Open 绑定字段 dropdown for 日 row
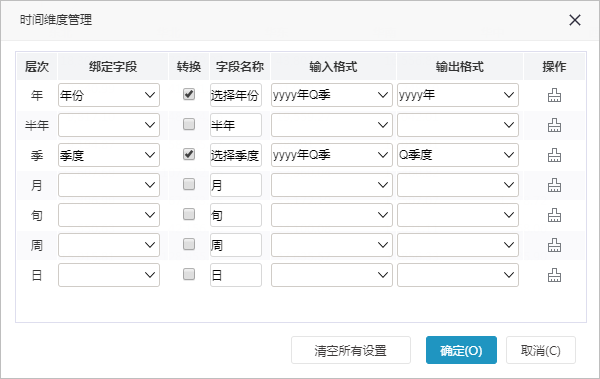Image resolution: width=600 pixels, height=379 pixels. pos(109,275)
